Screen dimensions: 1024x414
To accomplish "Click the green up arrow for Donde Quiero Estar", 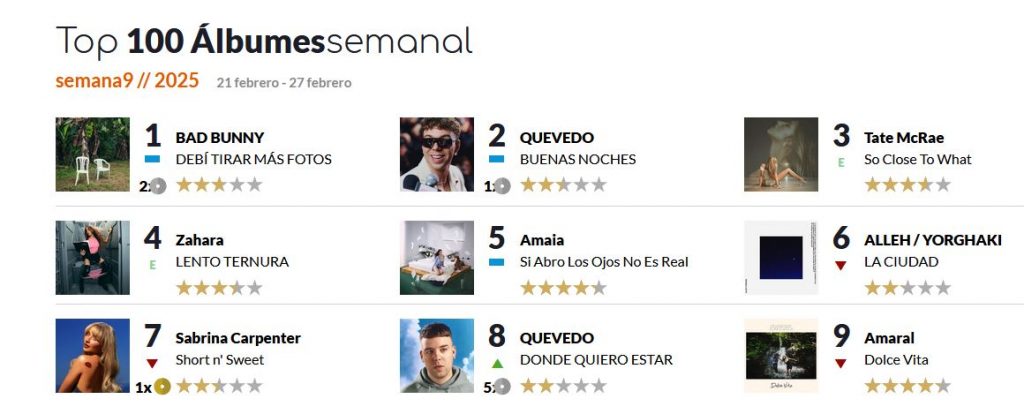I will [497, 363].
